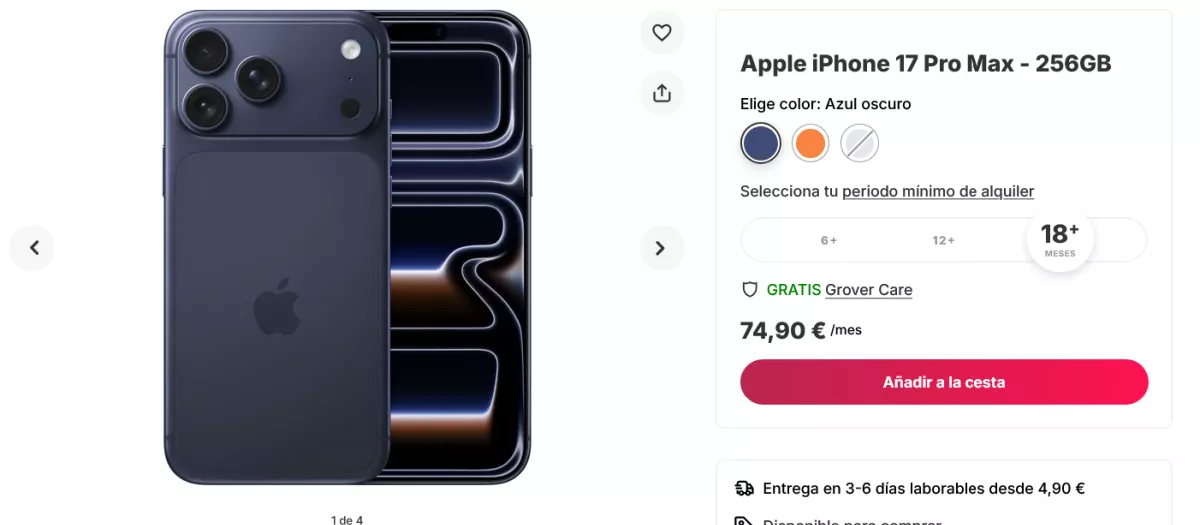Show the next product image
Viewport: 1200px width, 525px height.
pyautogui.click(x=661, y=248)
